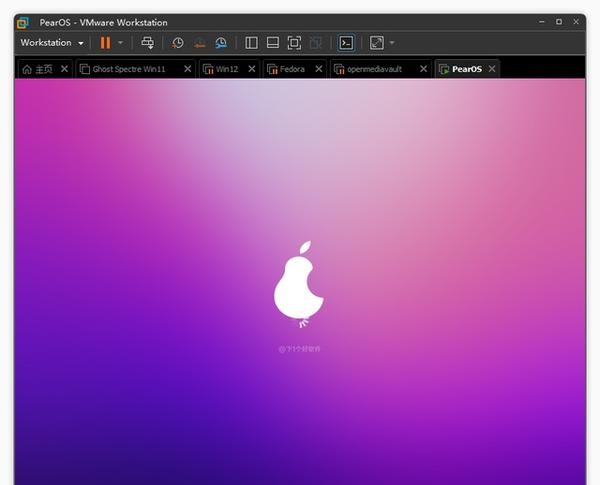Toggle Unity mode
The height and width of the screenshot is (485, 600).
(316, 43)
